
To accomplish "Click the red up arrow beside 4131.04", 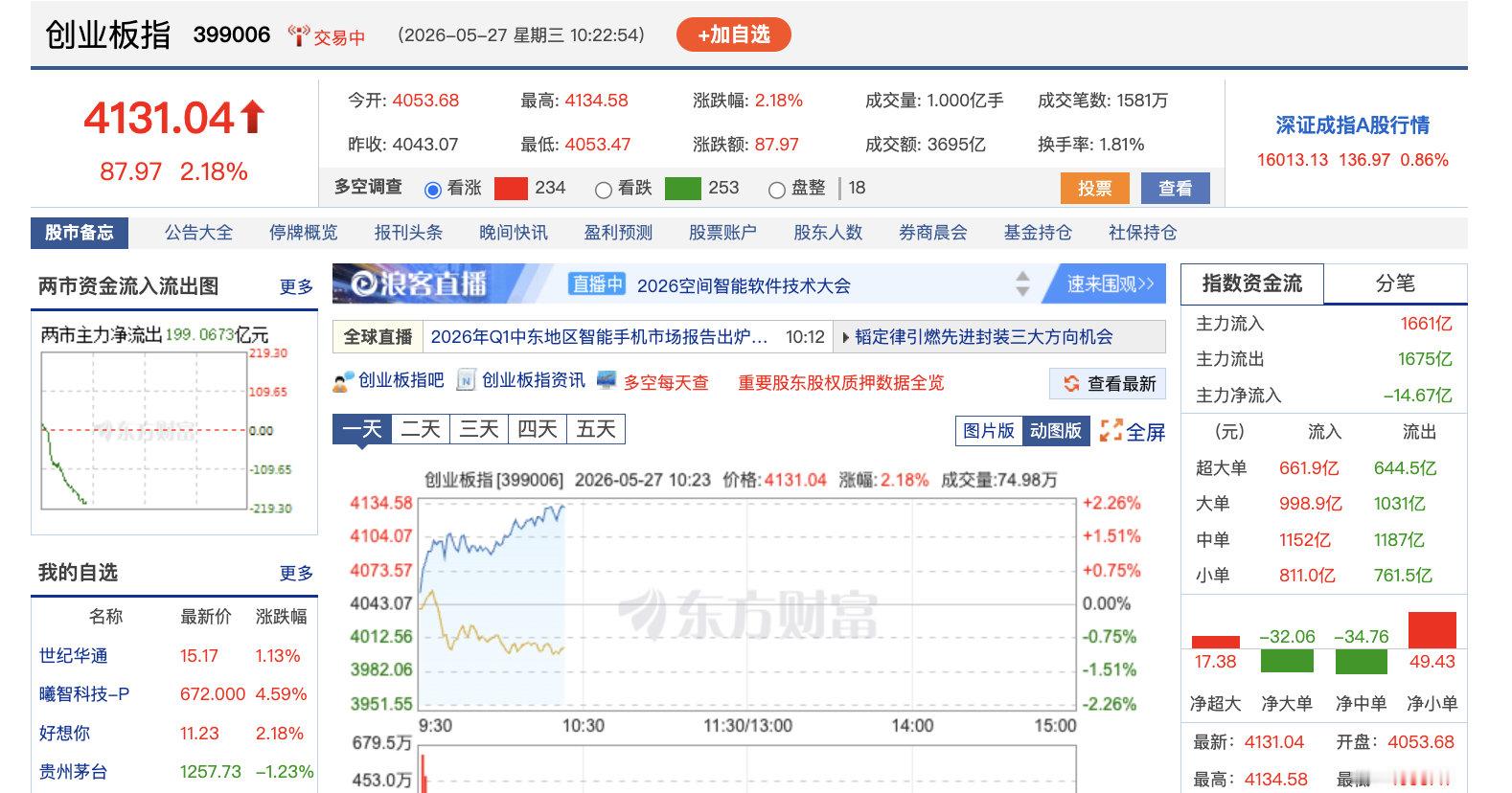I will pyautogui.click(x=253, y=117).
